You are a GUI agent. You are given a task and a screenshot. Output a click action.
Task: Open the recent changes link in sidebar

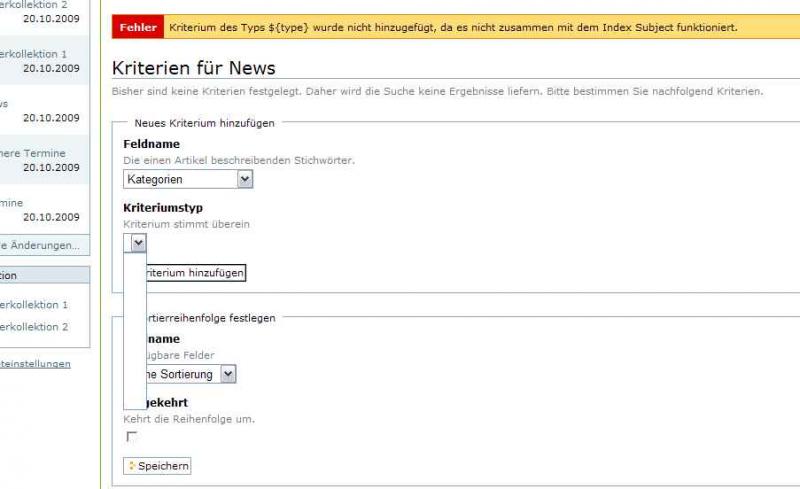40,245
